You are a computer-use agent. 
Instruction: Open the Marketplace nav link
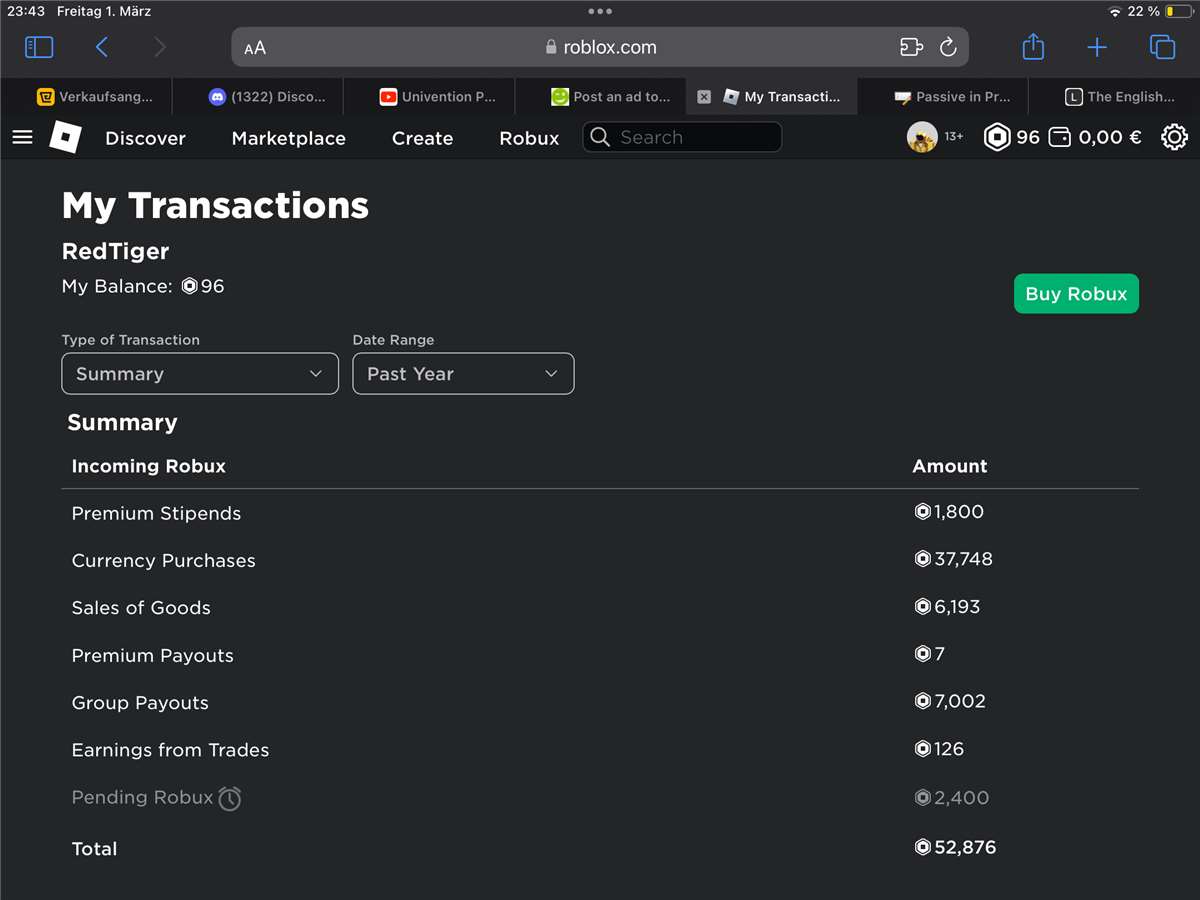click(x=289, y=138)
